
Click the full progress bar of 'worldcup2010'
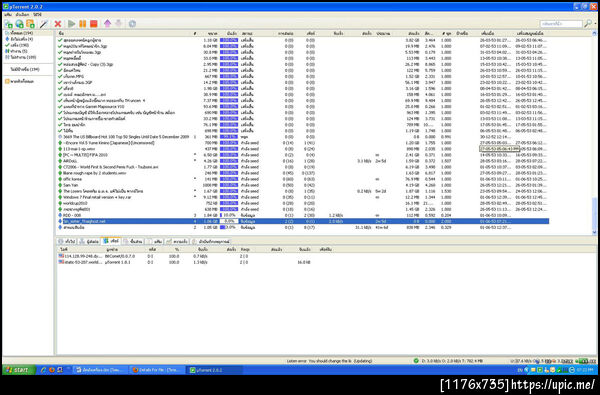point(229,203)
